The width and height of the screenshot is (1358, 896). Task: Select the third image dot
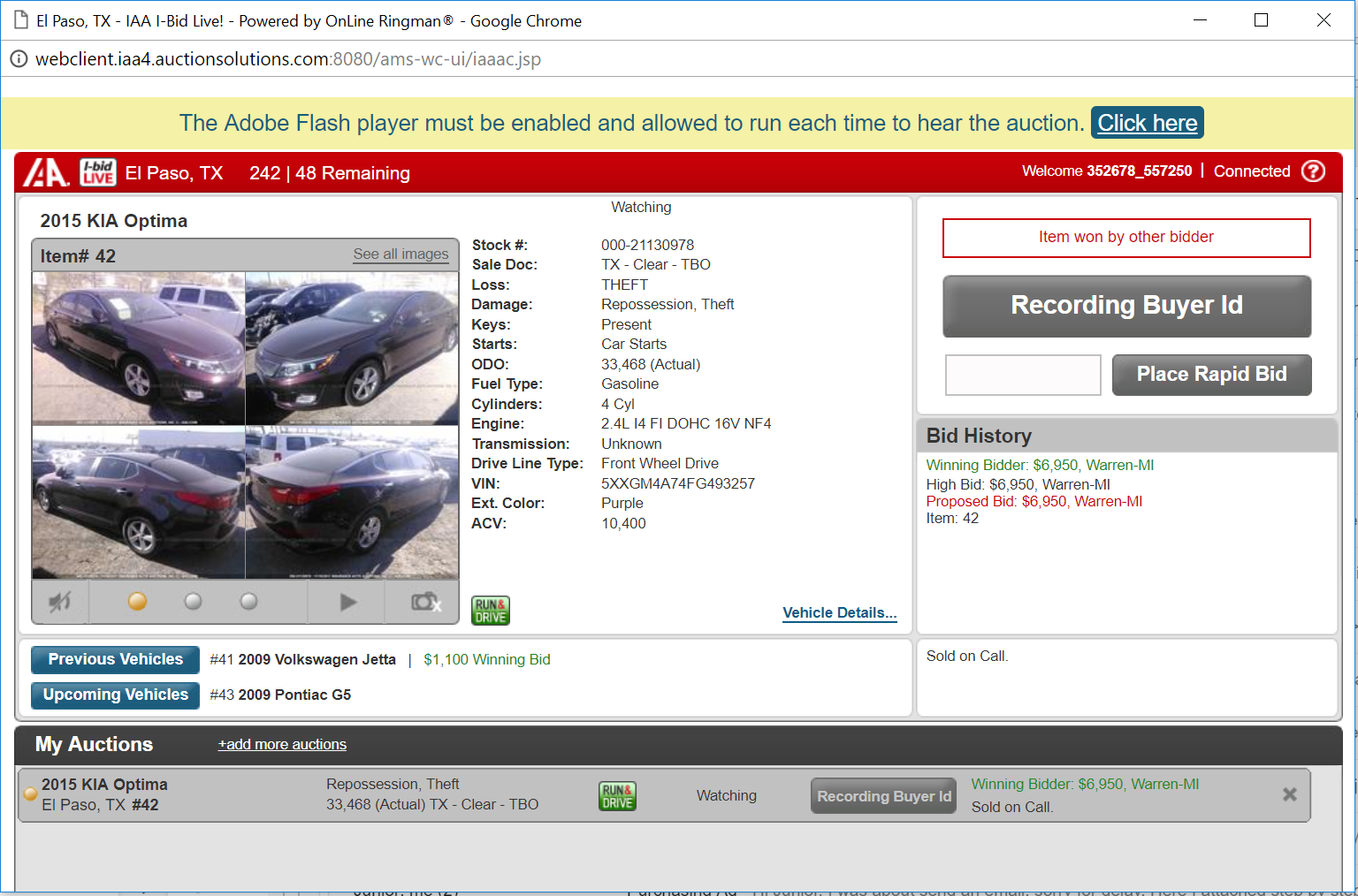pos(249,602)
